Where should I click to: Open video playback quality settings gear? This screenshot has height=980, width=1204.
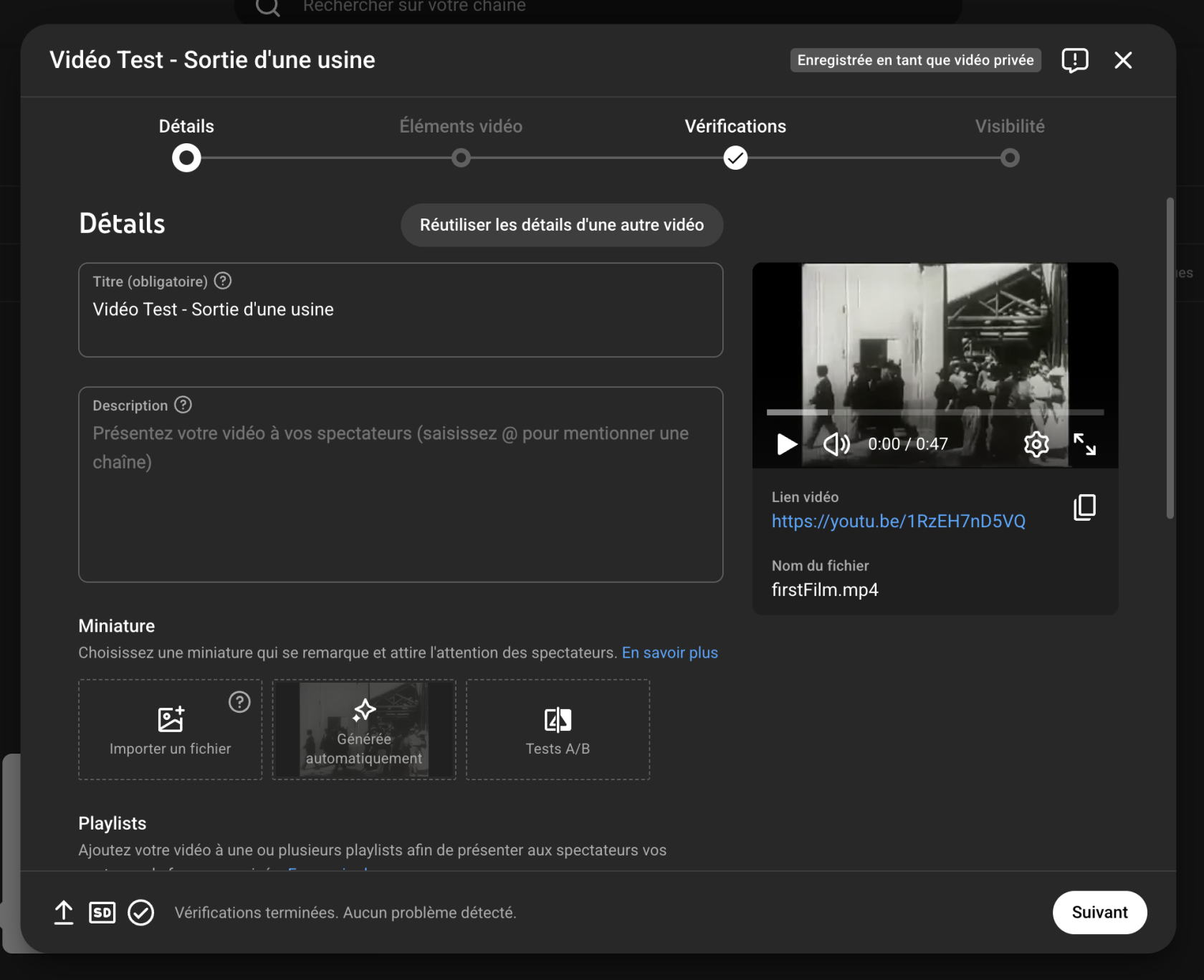(x=1036, y=444)
